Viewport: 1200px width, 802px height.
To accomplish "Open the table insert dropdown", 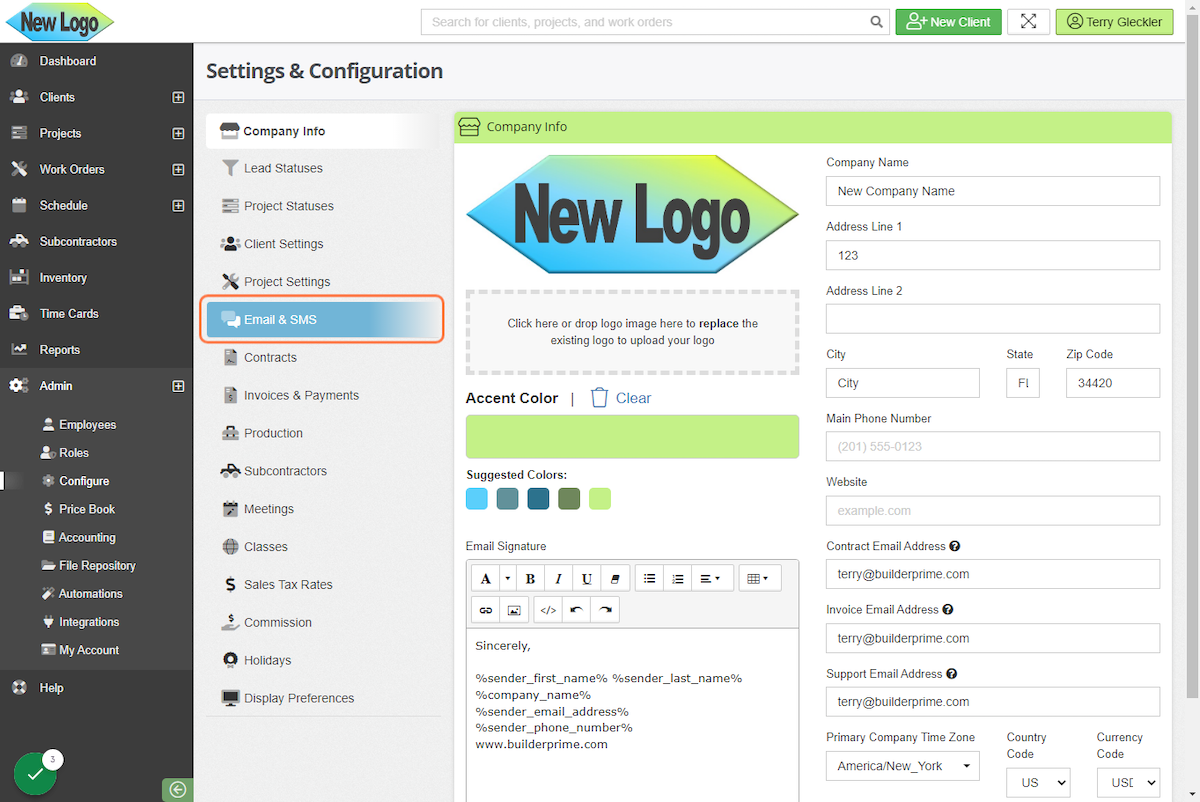I will (x=759, y=579).
